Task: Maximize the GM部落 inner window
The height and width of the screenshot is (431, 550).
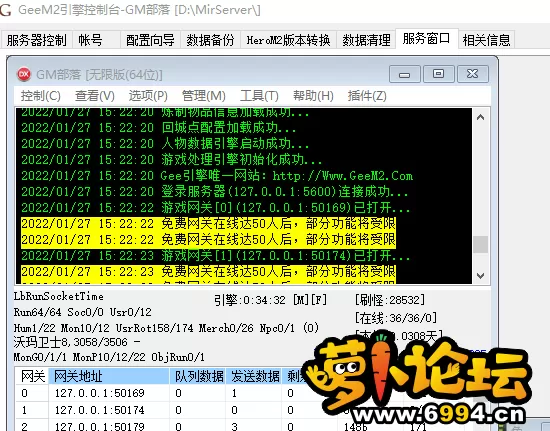Action: 438,74
